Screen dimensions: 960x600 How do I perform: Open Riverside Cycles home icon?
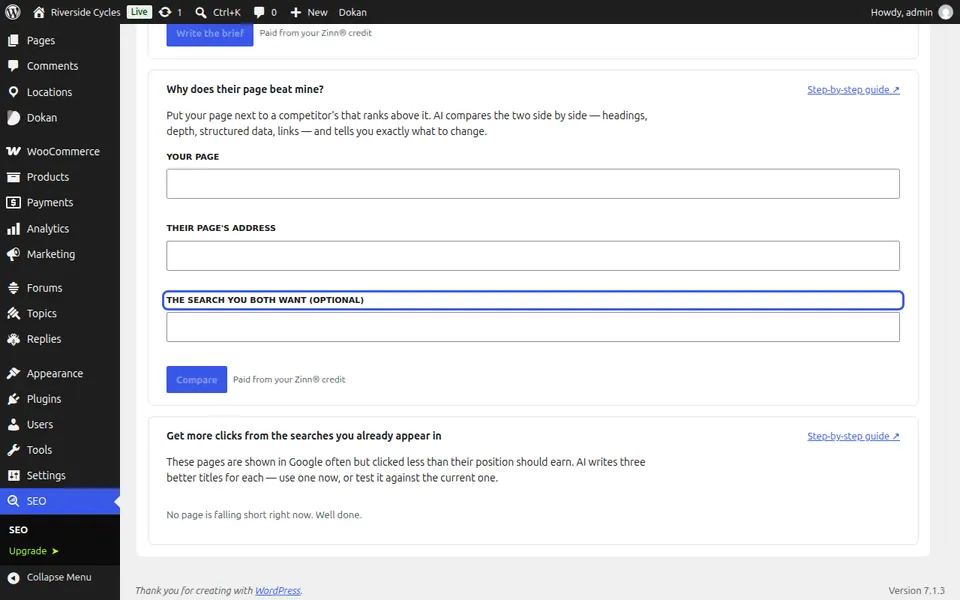39,12
